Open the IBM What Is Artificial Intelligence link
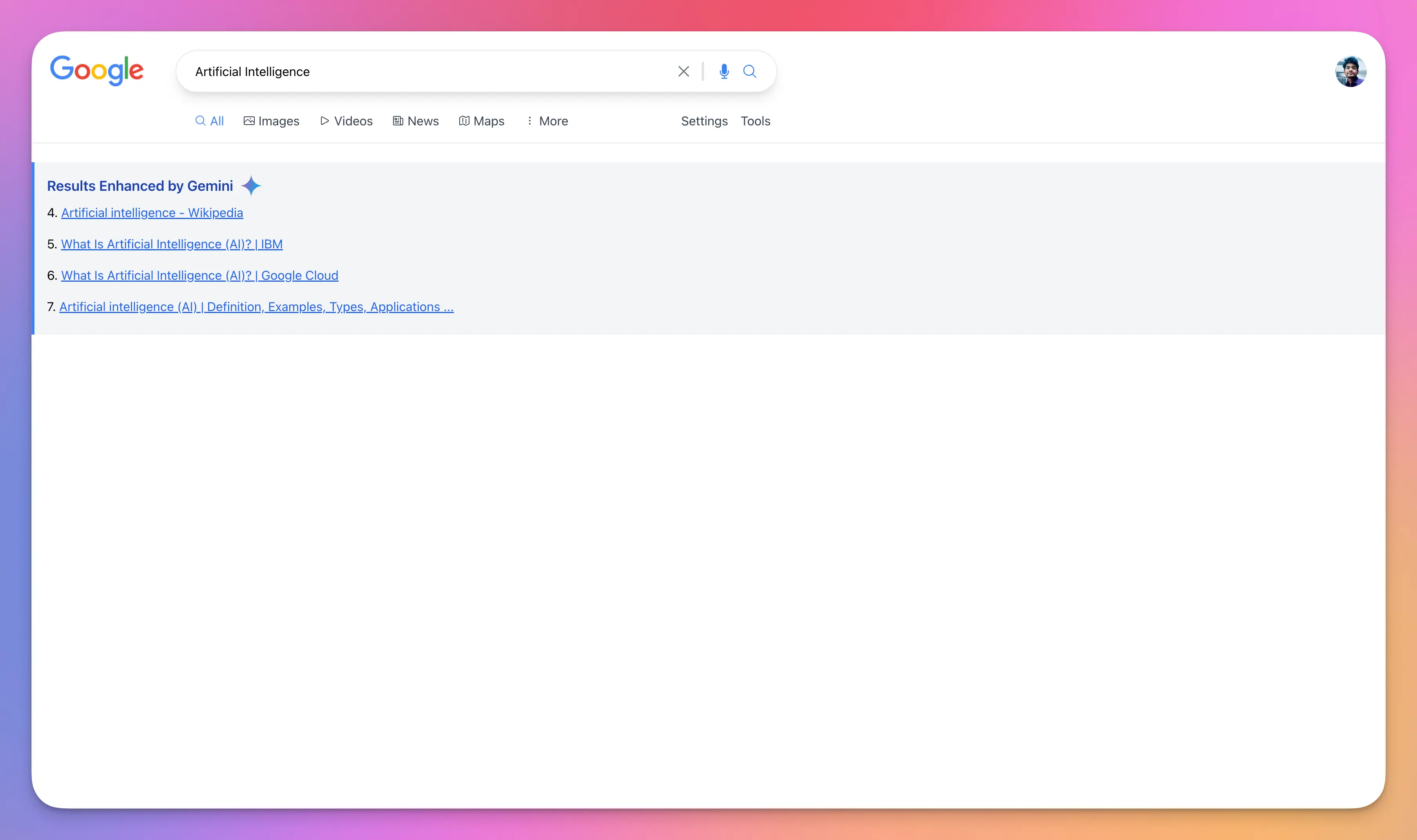Screen dimensions: 1417x840 tap(172, 244)
